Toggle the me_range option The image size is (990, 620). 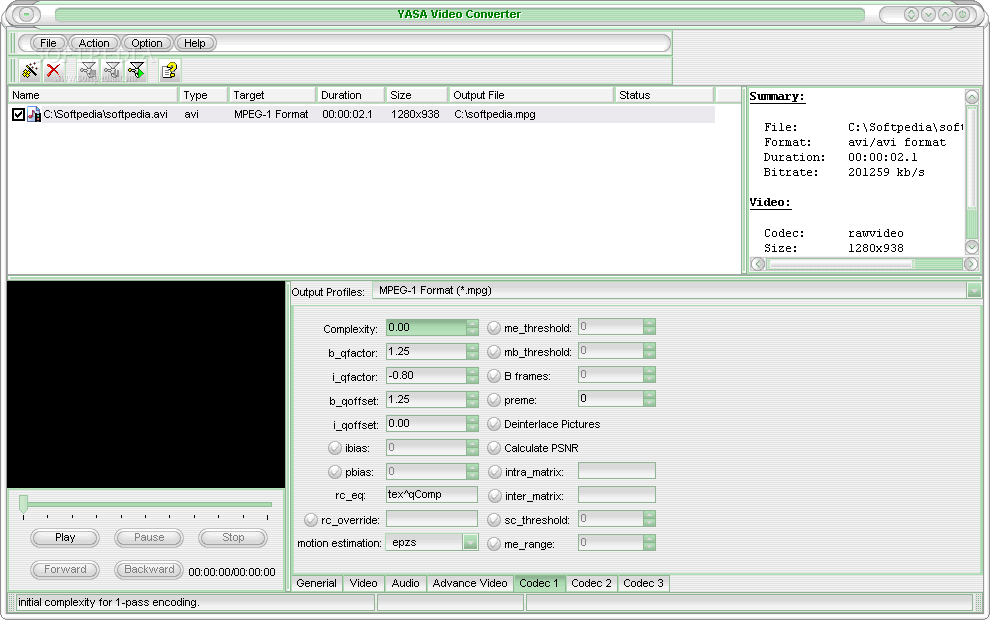click(494, 544)
